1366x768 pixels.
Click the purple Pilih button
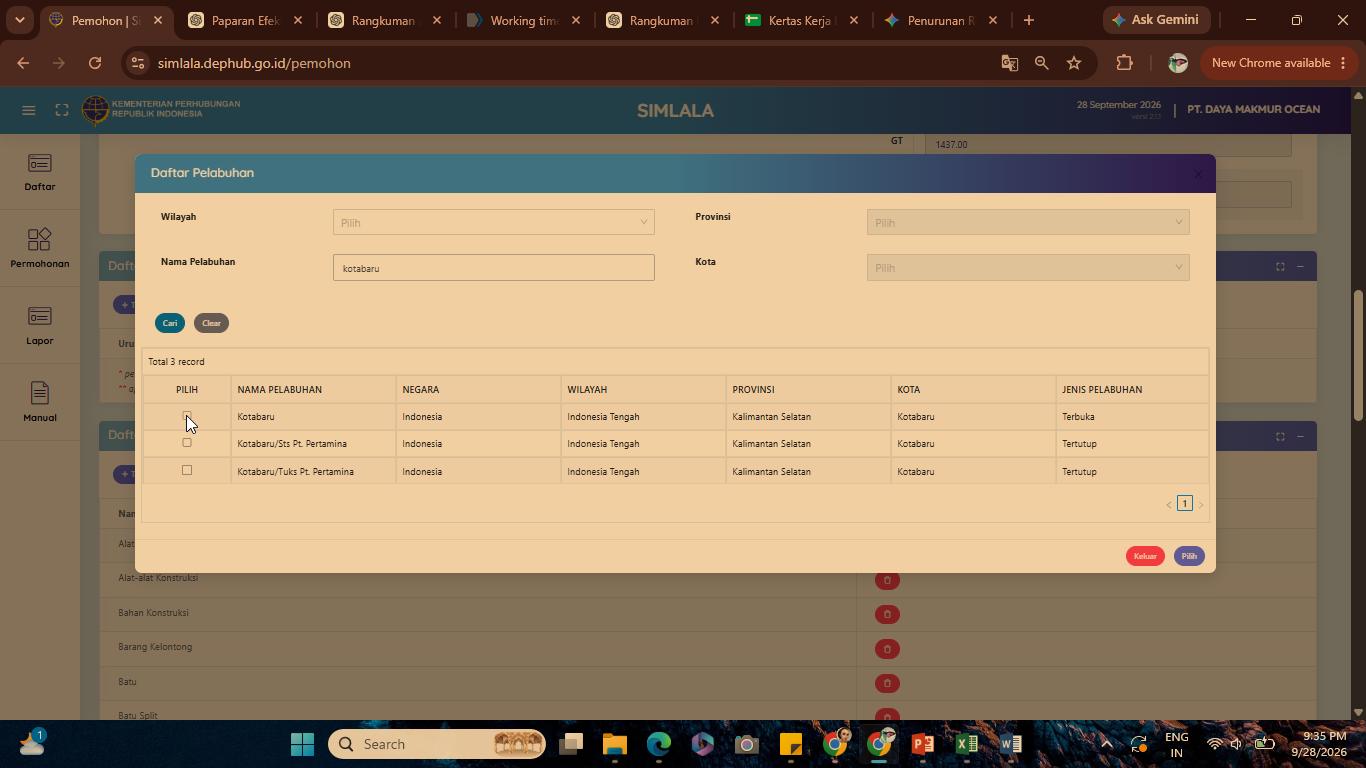pos(1189,556)
